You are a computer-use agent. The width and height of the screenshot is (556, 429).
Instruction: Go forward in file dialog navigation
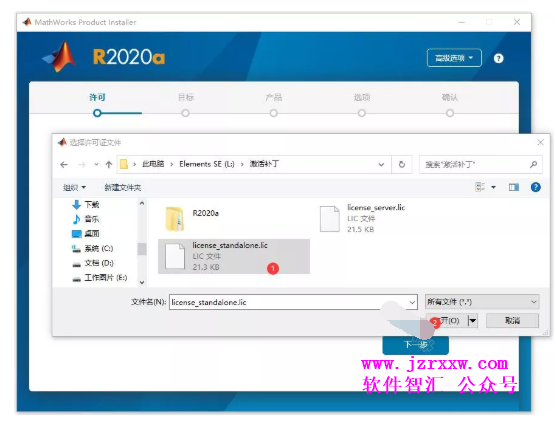pyautogui.click(x=82, y=165)
